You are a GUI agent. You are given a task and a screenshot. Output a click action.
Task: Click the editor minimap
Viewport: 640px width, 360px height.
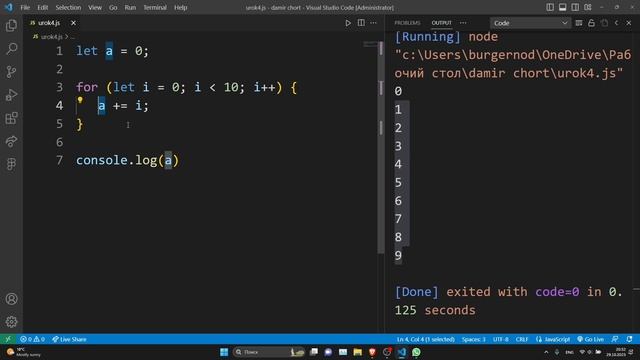[x=370, y=44]
